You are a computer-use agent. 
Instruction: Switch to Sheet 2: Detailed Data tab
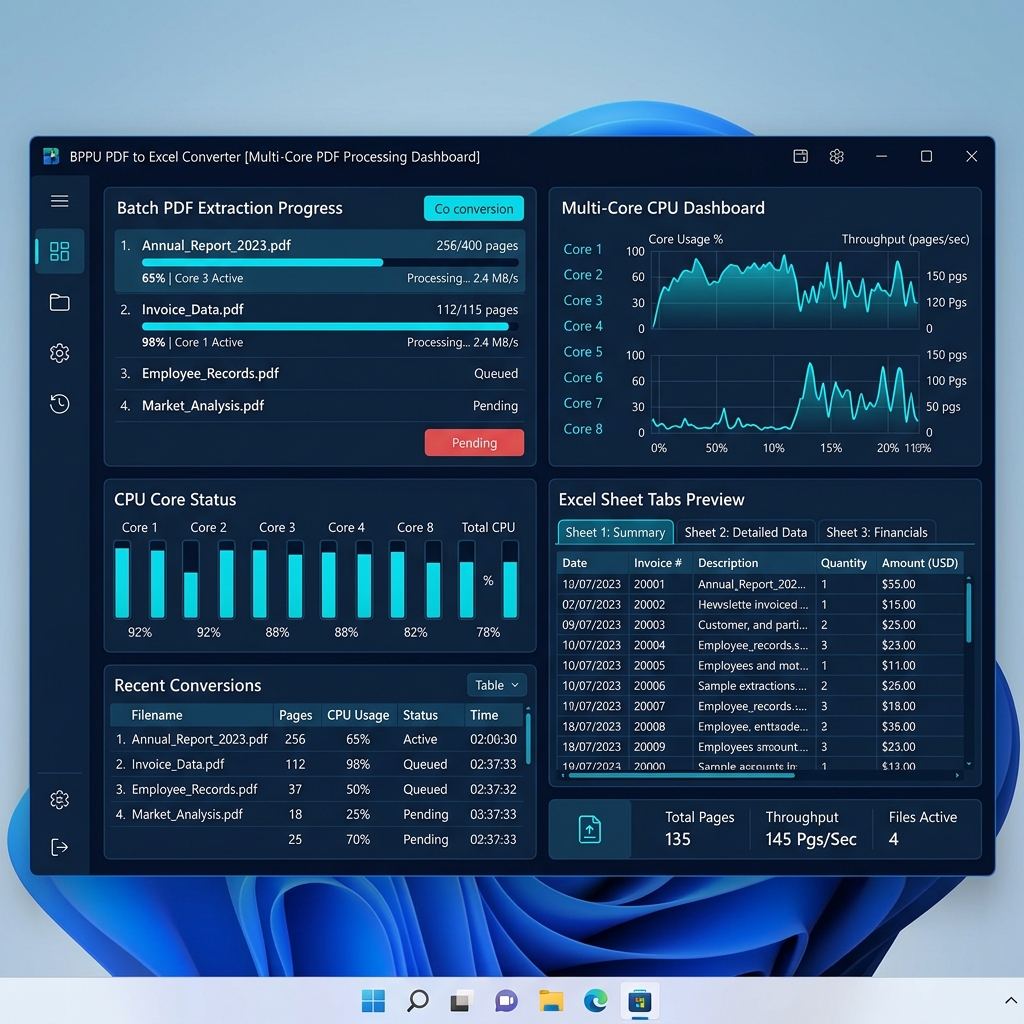click(x=746, y=532)
